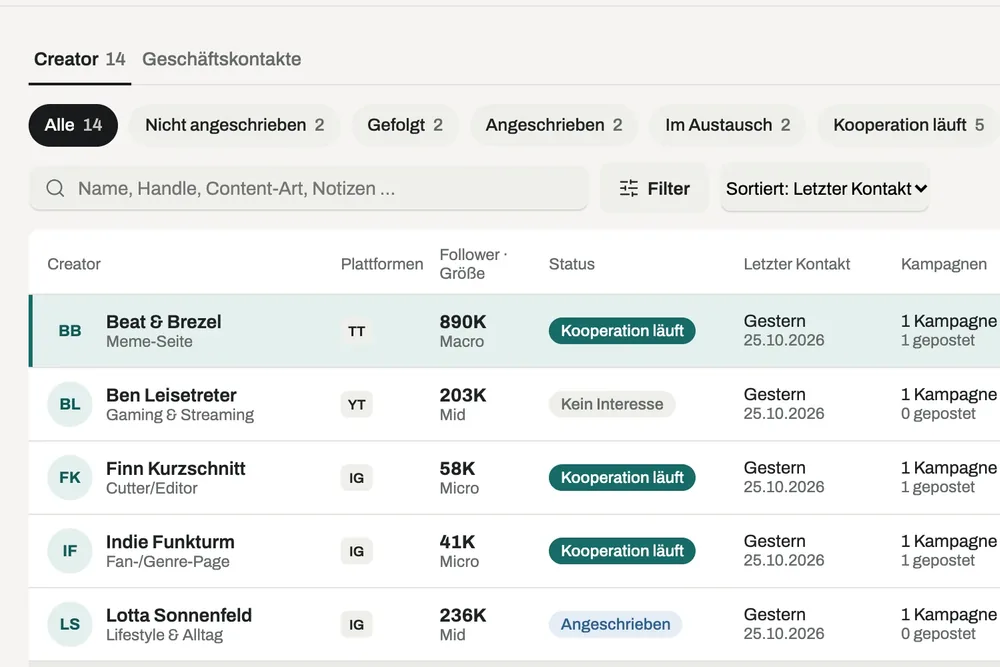
Task: Click the Gaming & Streaming subtitle
Action: [x=180, y=415]
